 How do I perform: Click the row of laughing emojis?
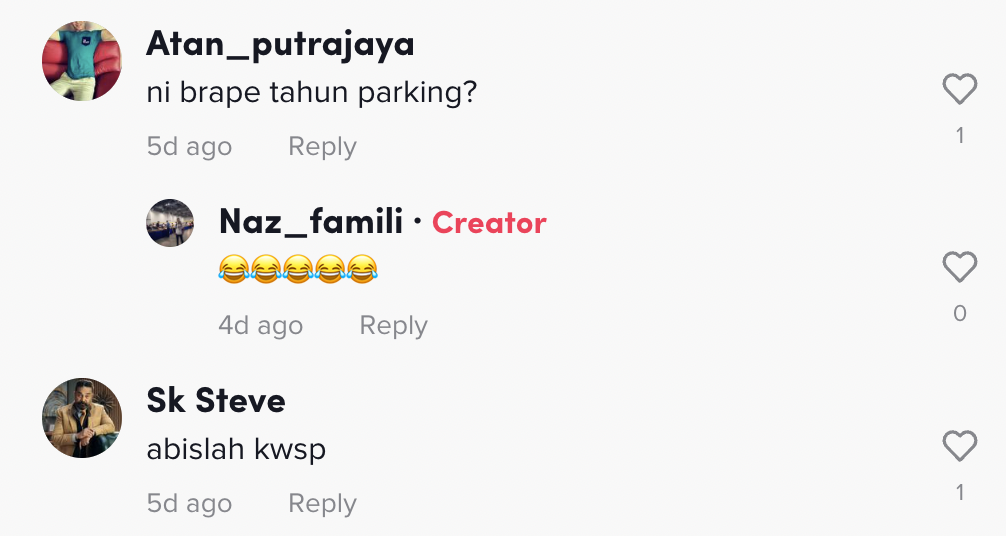click(x=298, y=269)
